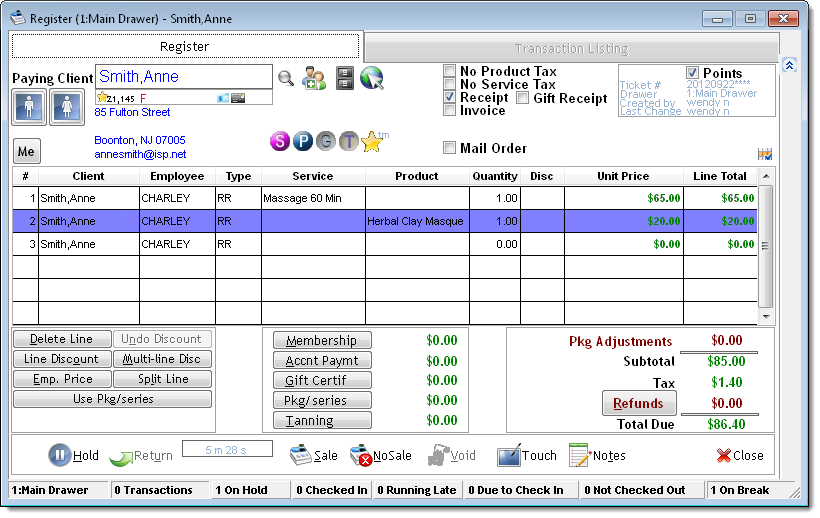This screenshot has width=820, height=518.
Task: Click the magnifier client search icon
Action: point(286,78)
